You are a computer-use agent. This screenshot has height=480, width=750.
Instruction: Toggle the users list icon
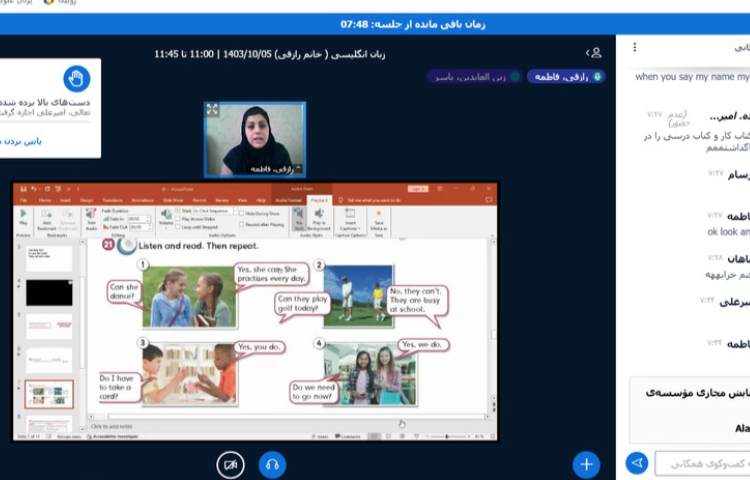click(x=594, y=53)
